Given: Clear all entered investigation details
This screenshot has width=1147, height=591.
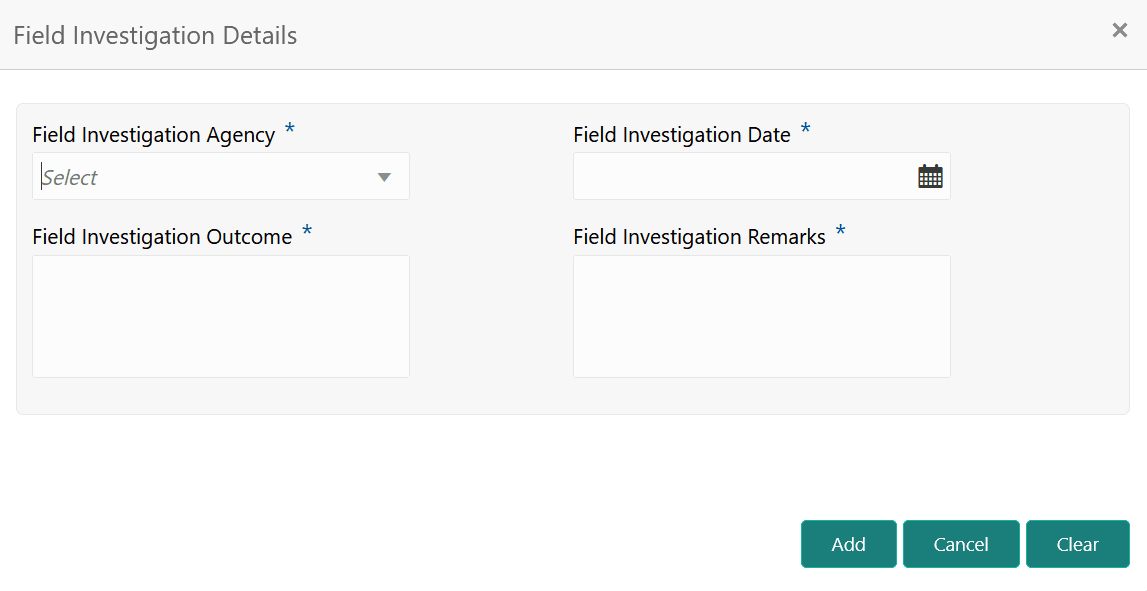Looking at the screenshot, I should tap(1077, 543).
